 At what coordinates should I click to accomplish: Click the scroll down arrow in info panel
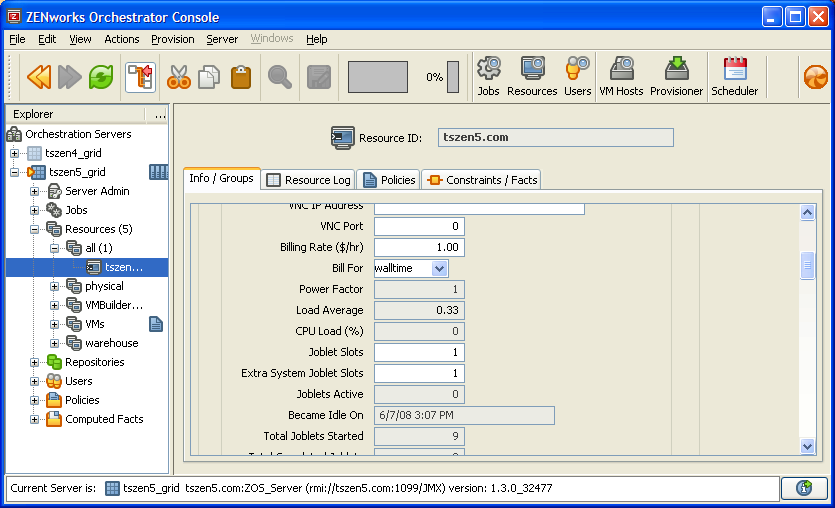(807, 446)
